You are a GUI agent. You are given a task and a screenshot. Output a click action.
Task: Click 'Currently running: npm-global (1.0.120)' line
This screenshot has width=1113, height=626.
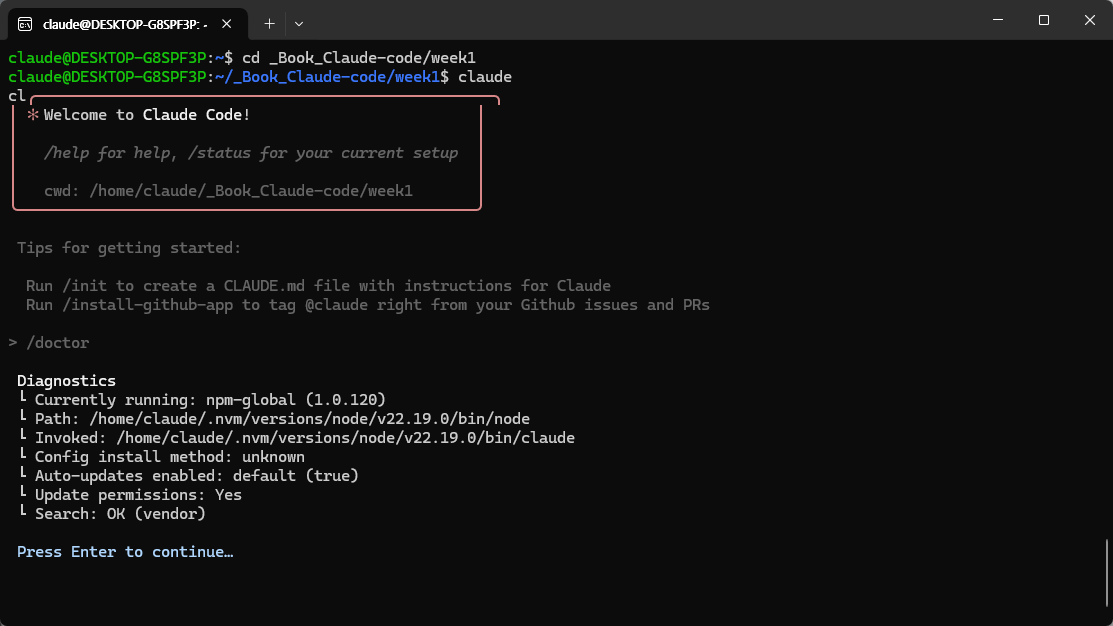[x=210, y=400]
